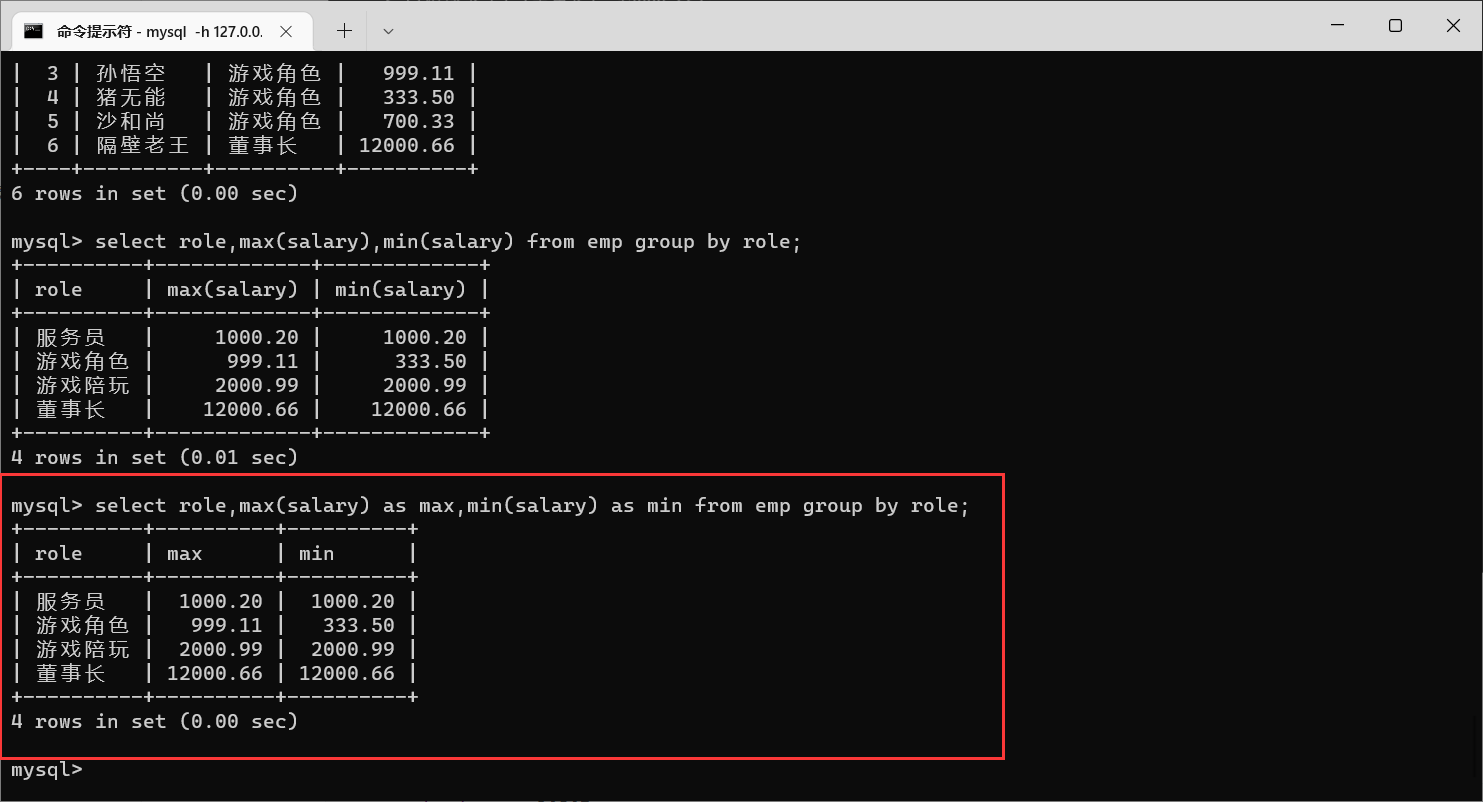The image size is (1483, 802).
Task: Click 12000.66 under the min(salary) column
Action: [x=418, y=409]
